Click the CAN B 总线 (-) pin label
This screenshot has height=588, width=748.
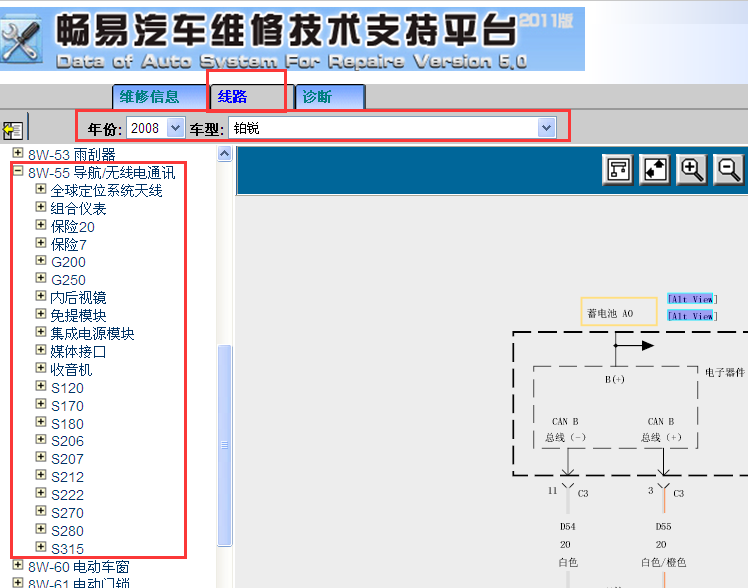tap(565, 429)
